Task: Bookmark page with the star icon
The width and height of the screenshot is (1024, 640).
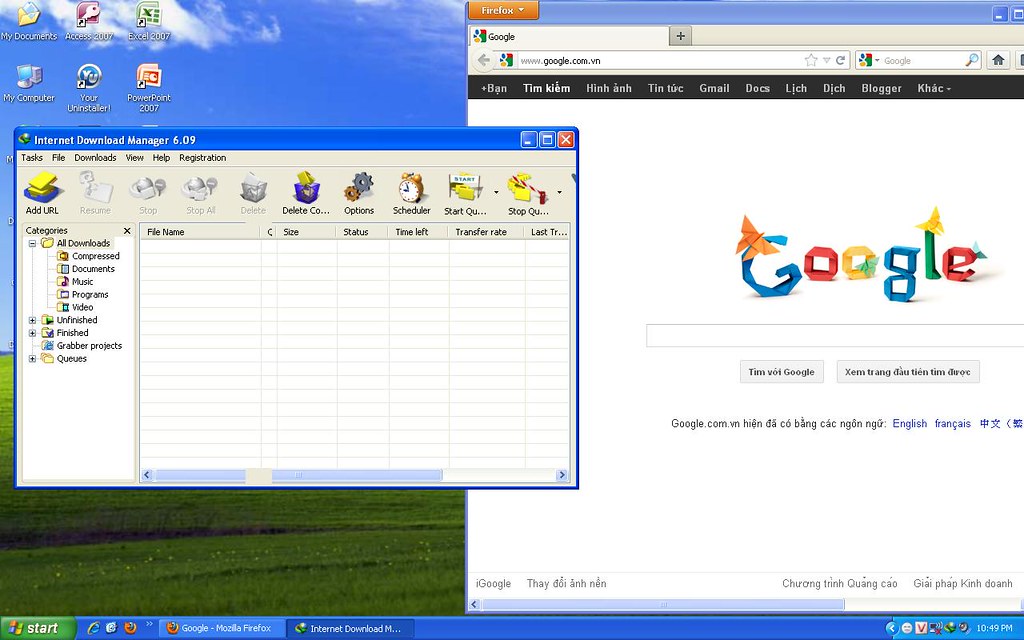Action: tap(811, 61)
